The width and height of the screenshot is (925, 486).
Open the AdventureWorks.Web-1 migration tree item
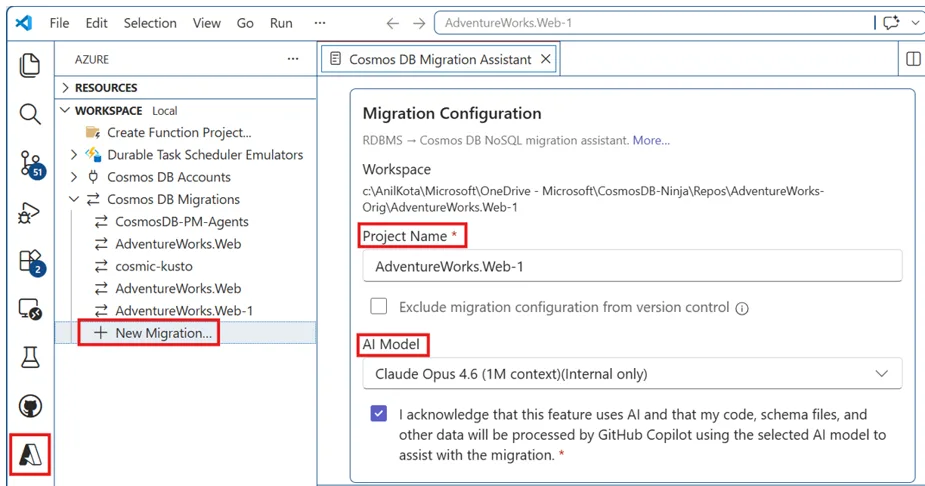pos(186,310)
